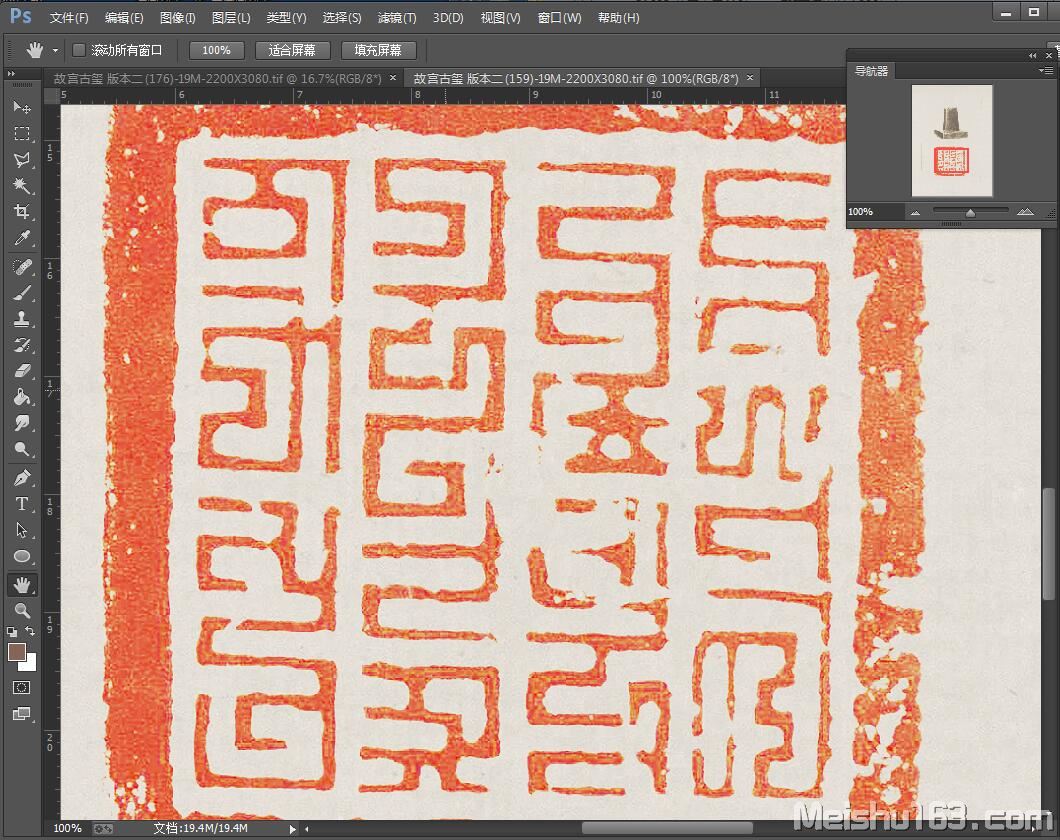The width and height of the screenshot is (1060, 840).
Task: Click the horizontal scrollbar thumb
Action: tap(667, 828)
